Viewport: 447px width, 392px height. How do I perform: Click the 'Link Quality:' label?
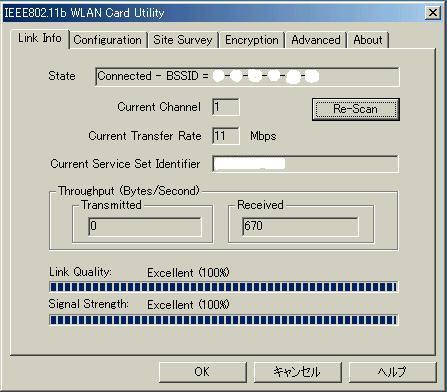80,272
